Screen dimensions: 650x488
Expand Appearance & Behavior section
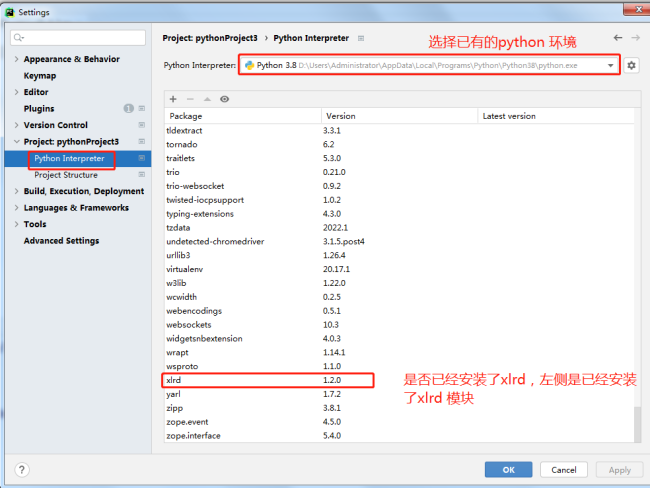coord(17,59)
